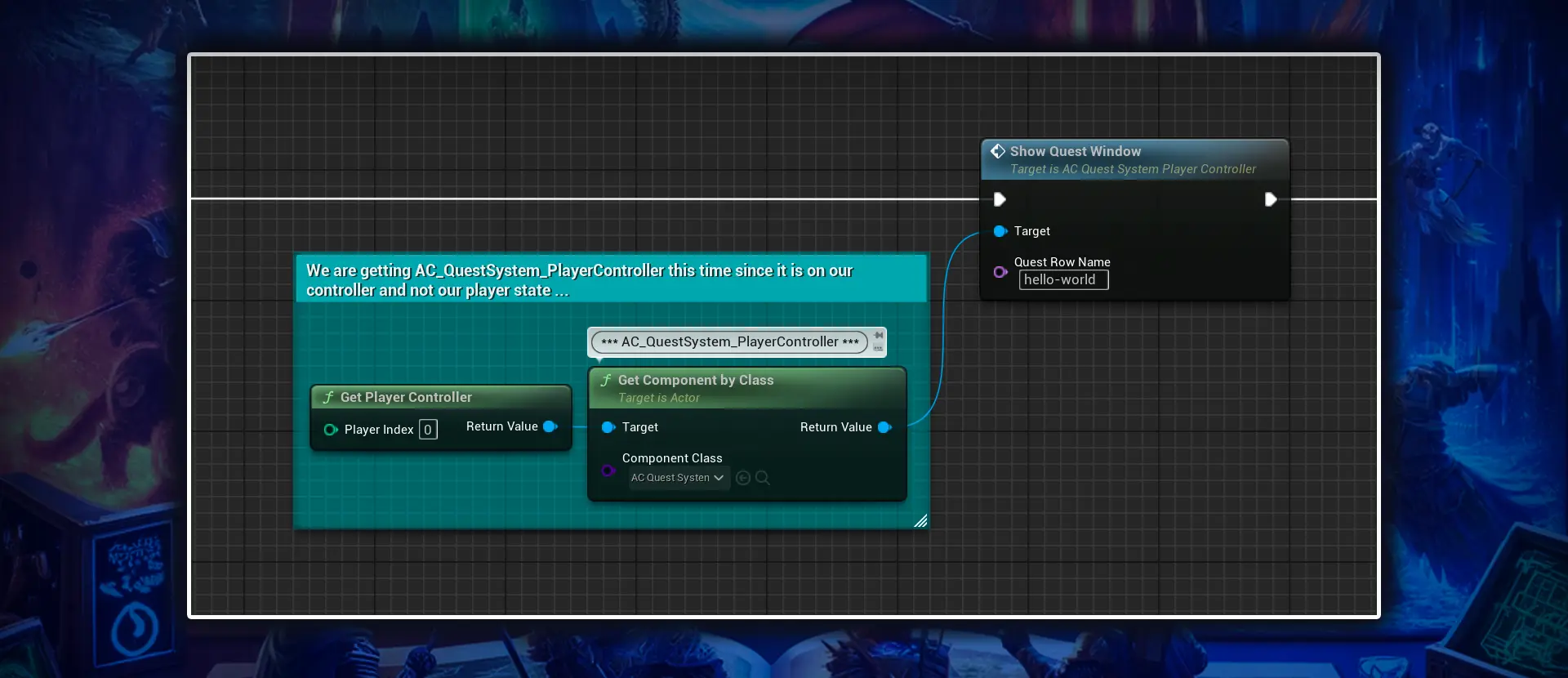This screenshot has width=1568, height=678.
Task: Toggle the pin icon on comment bubble
Action: click(879, 335)
